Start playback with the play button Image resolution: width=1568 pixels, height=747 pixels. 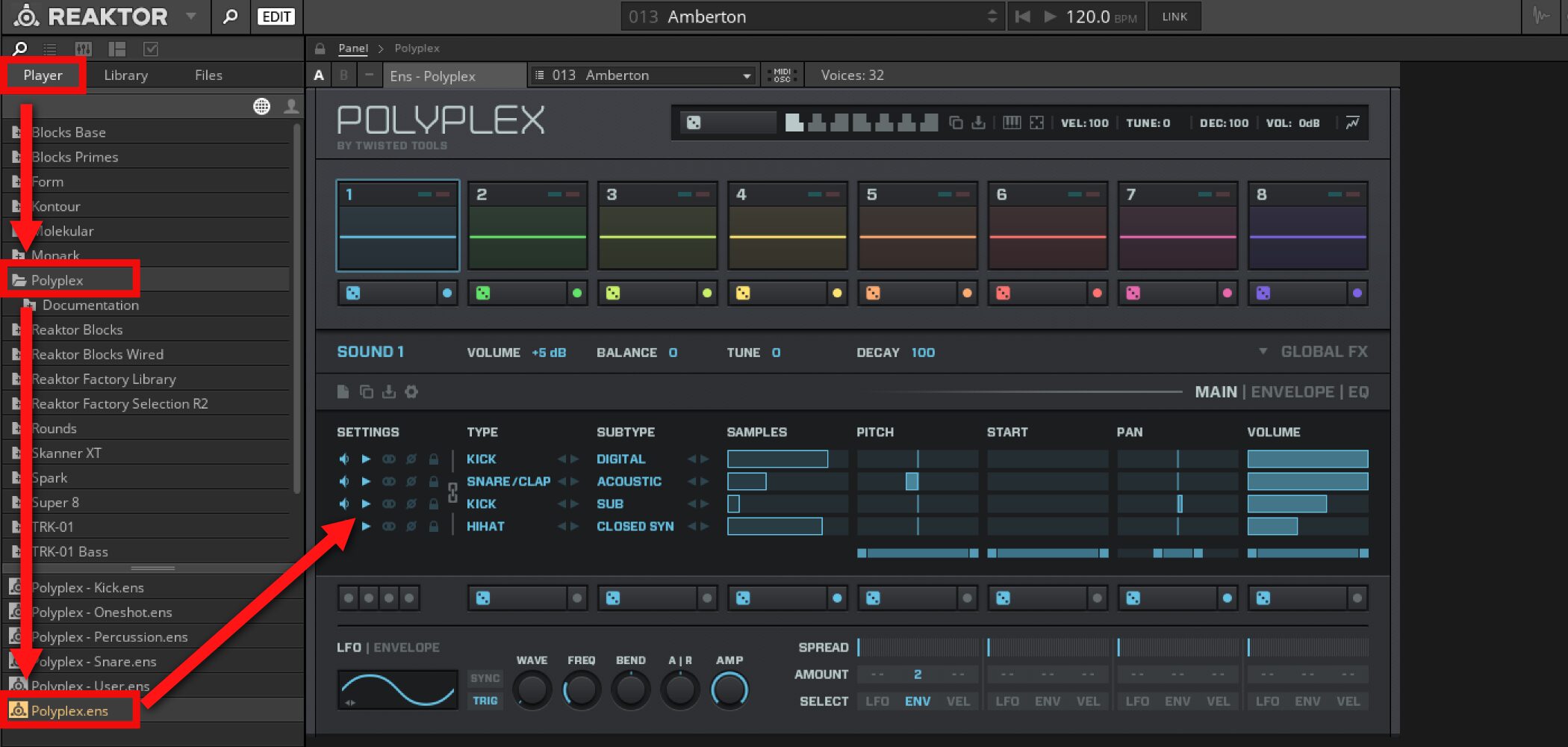tap(1050, 16)
